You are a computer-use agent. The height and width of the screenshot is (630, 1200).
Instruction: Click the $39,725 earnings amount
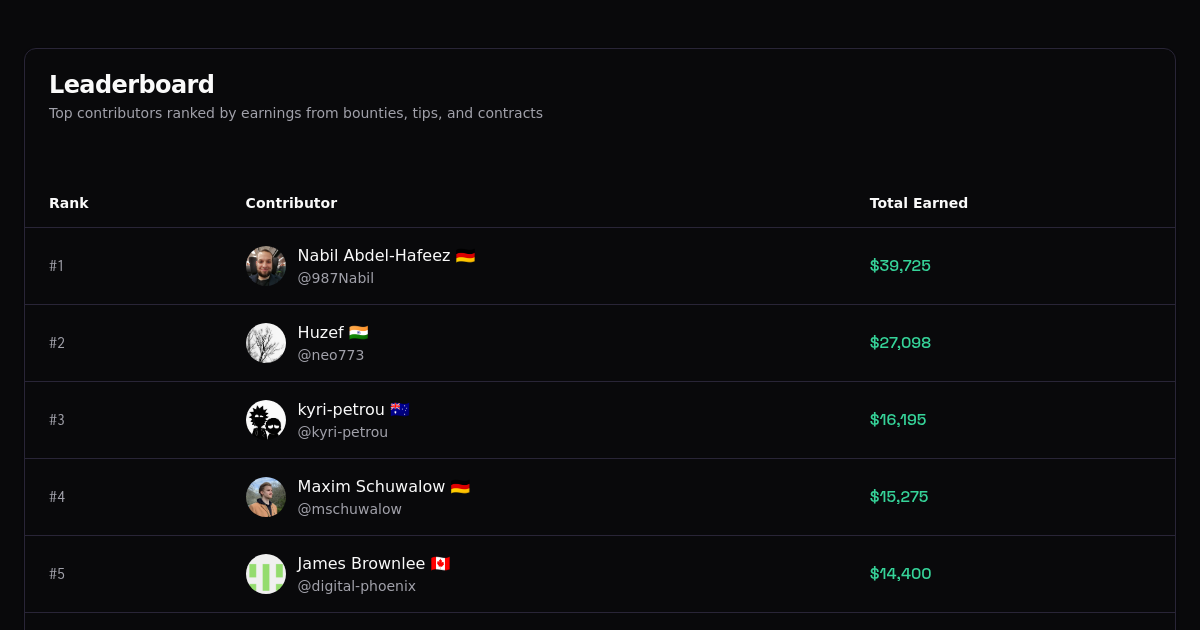900,266
